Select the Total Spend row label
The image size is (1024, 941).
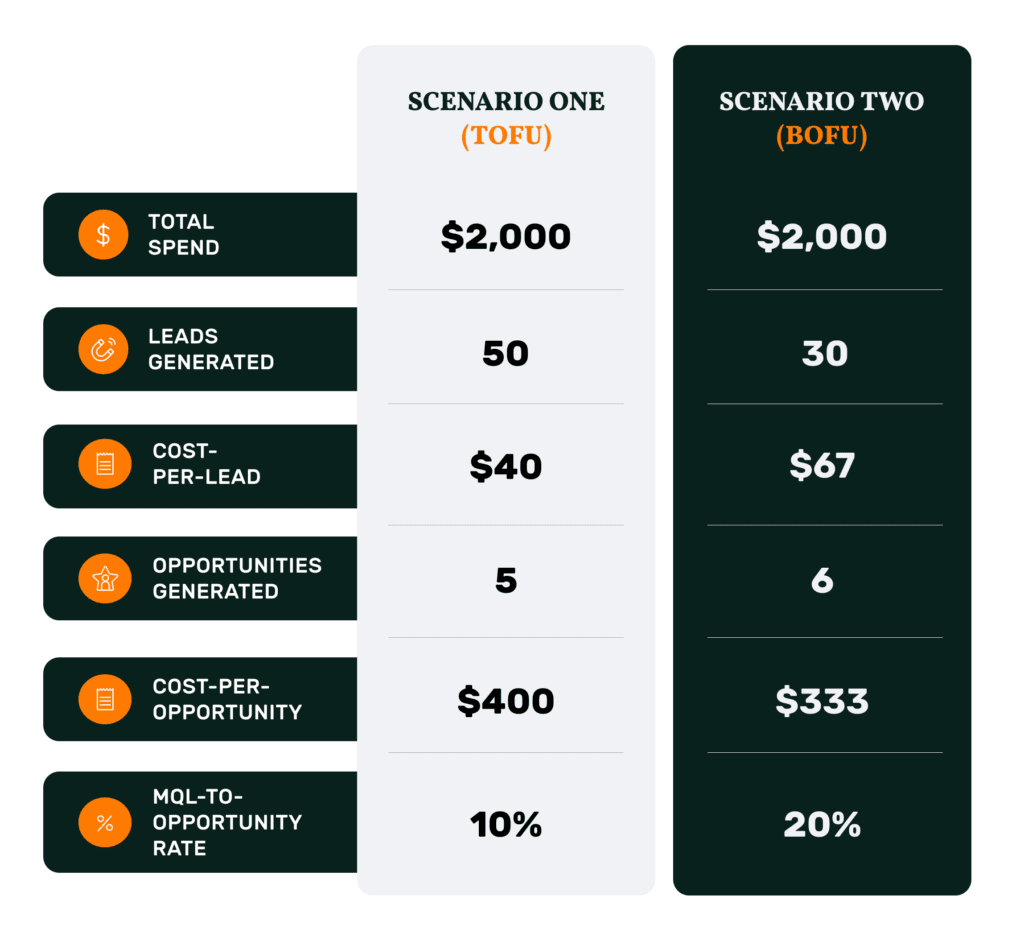click(x=183, y=235)
